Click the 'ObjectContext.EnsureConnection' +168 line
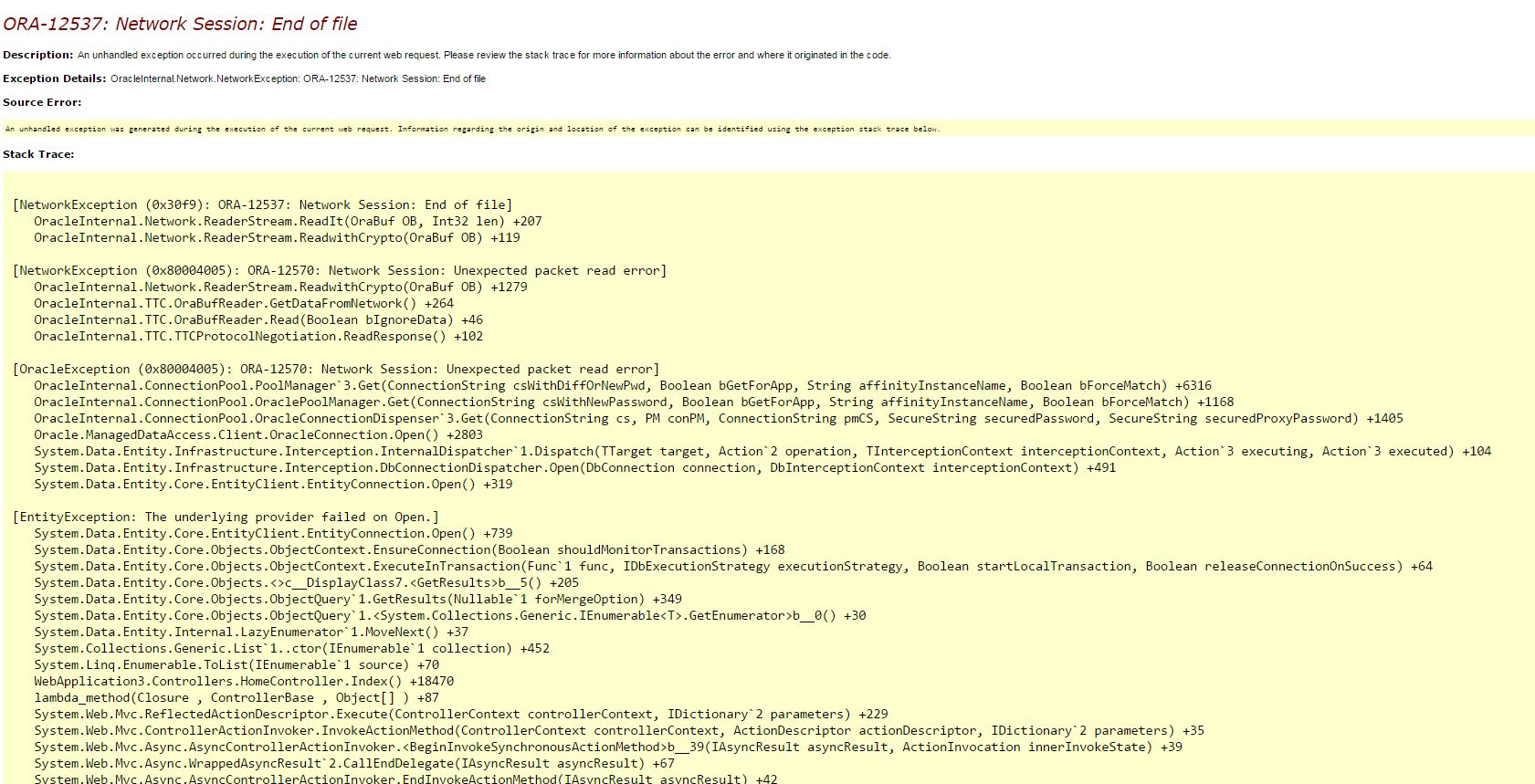 [x=409, y=550]
